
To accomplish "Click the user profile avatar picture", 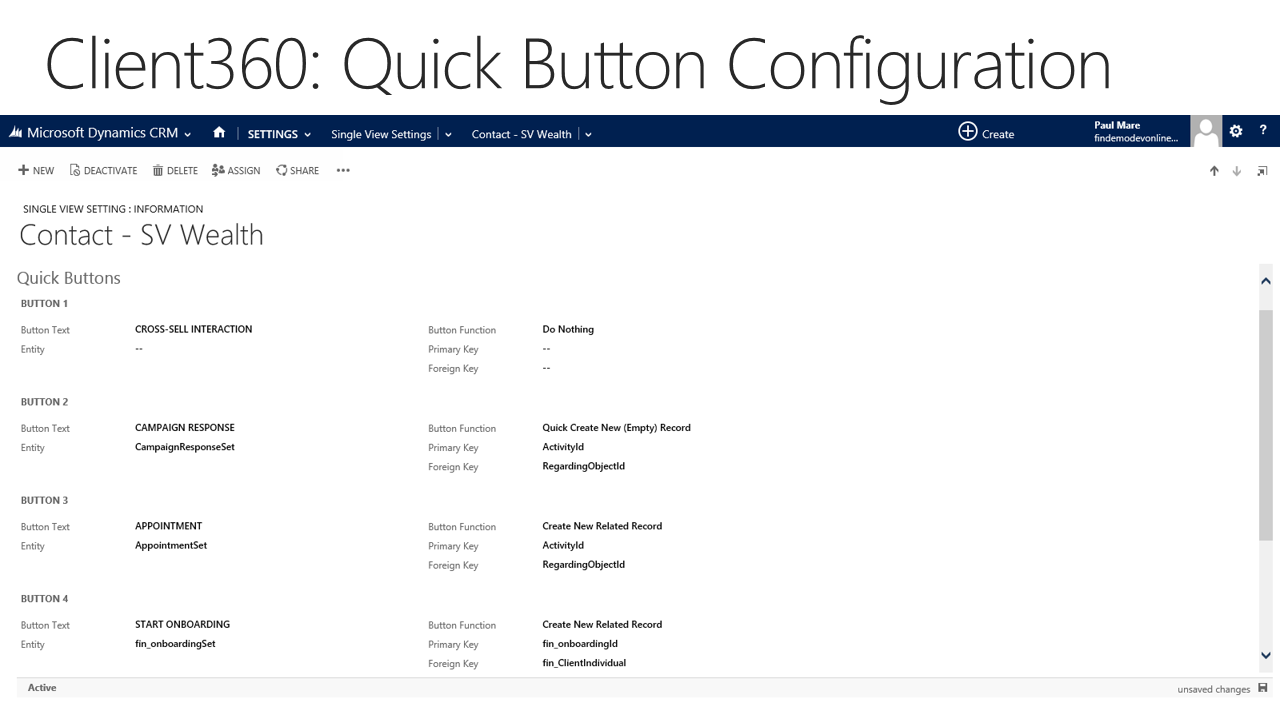I will click(1206, 131).
